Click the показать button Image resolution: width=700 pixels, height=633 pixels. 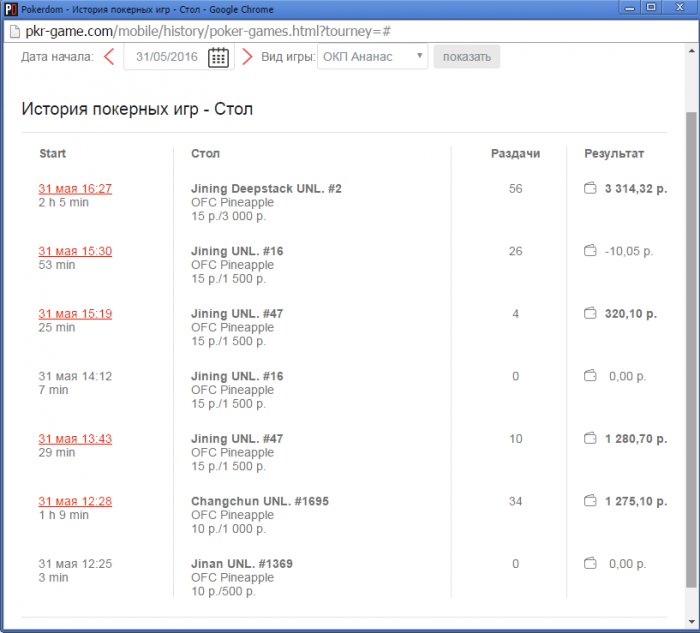pos(467,57)
